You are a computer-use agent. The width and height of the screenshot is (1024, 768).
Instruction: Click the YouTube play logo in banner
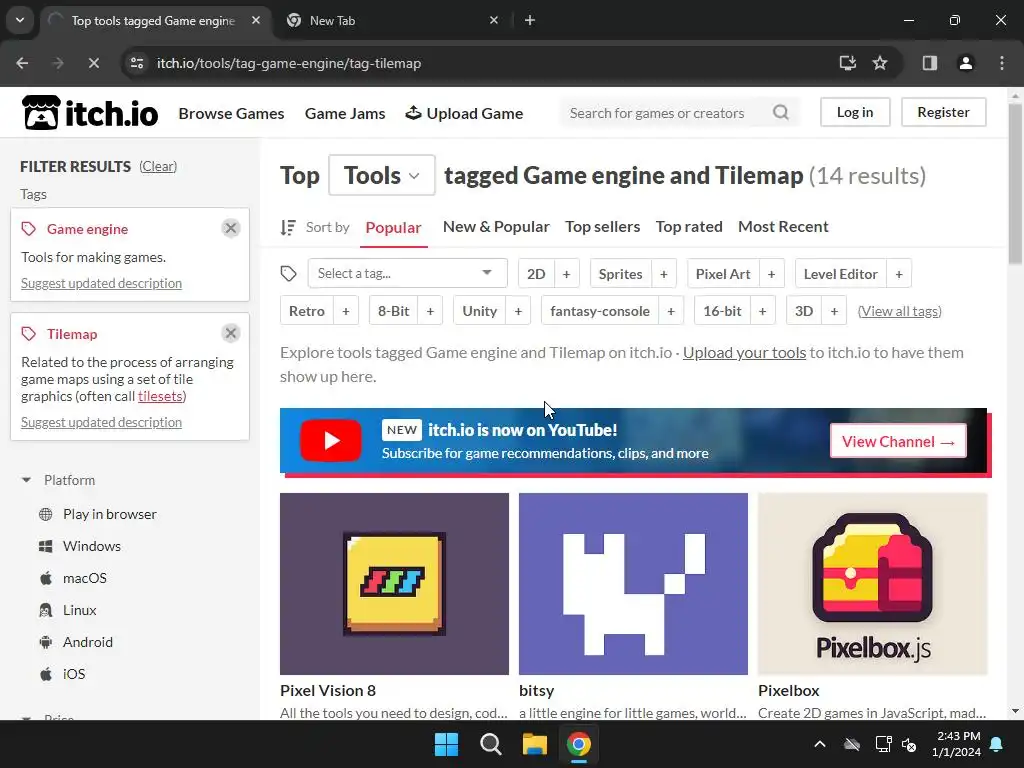pyautogui.click(x=330, y=440)
